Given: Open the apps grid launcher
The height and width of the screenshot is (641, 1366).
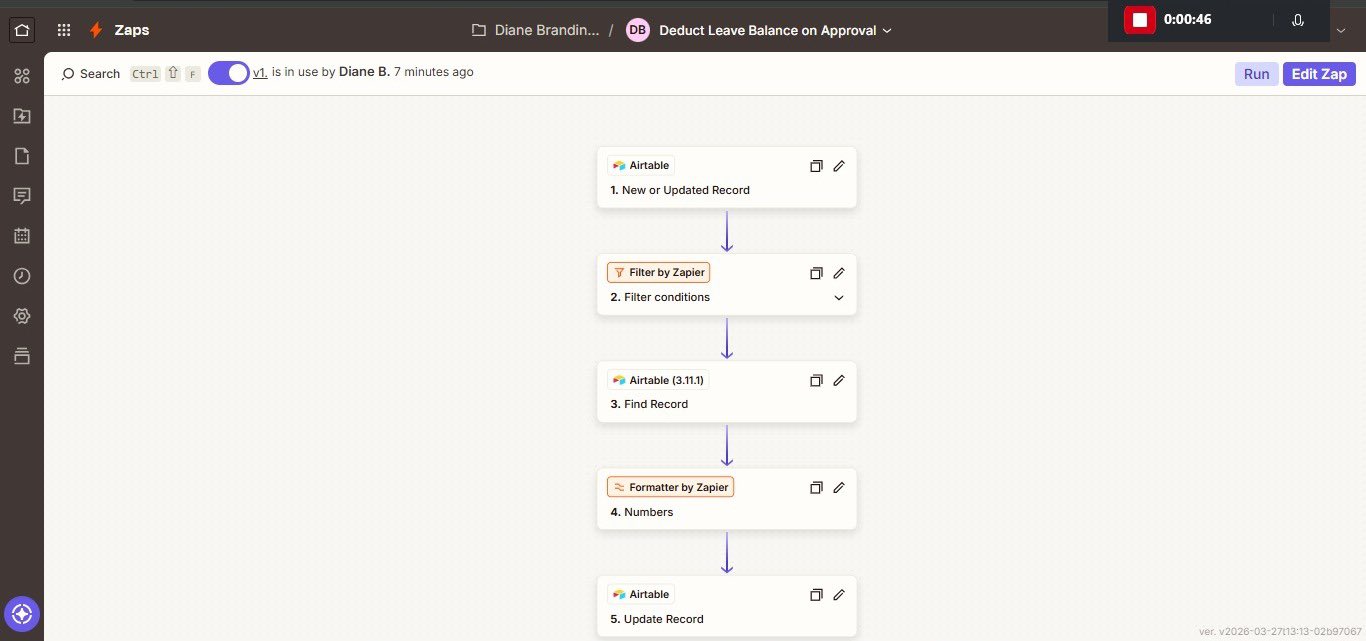Looking at the screenshot, I should click(x=64, y=30).
